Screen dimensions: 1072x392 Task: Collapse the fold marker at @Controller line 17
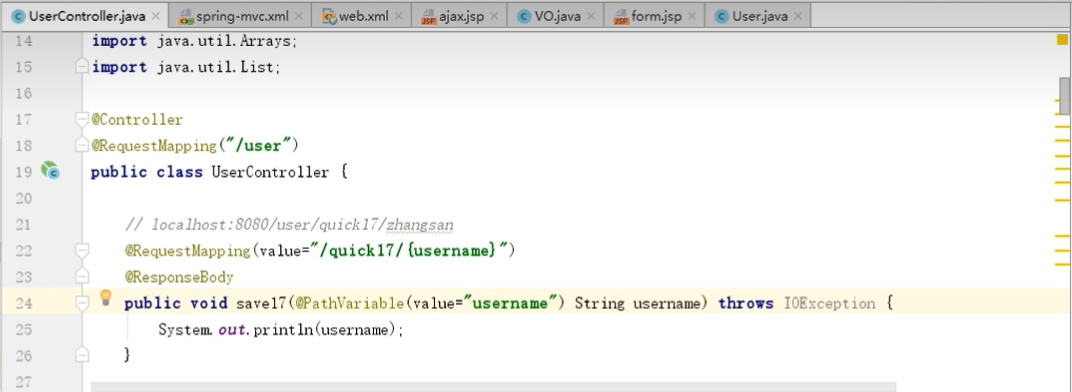[x=82, y=120]
